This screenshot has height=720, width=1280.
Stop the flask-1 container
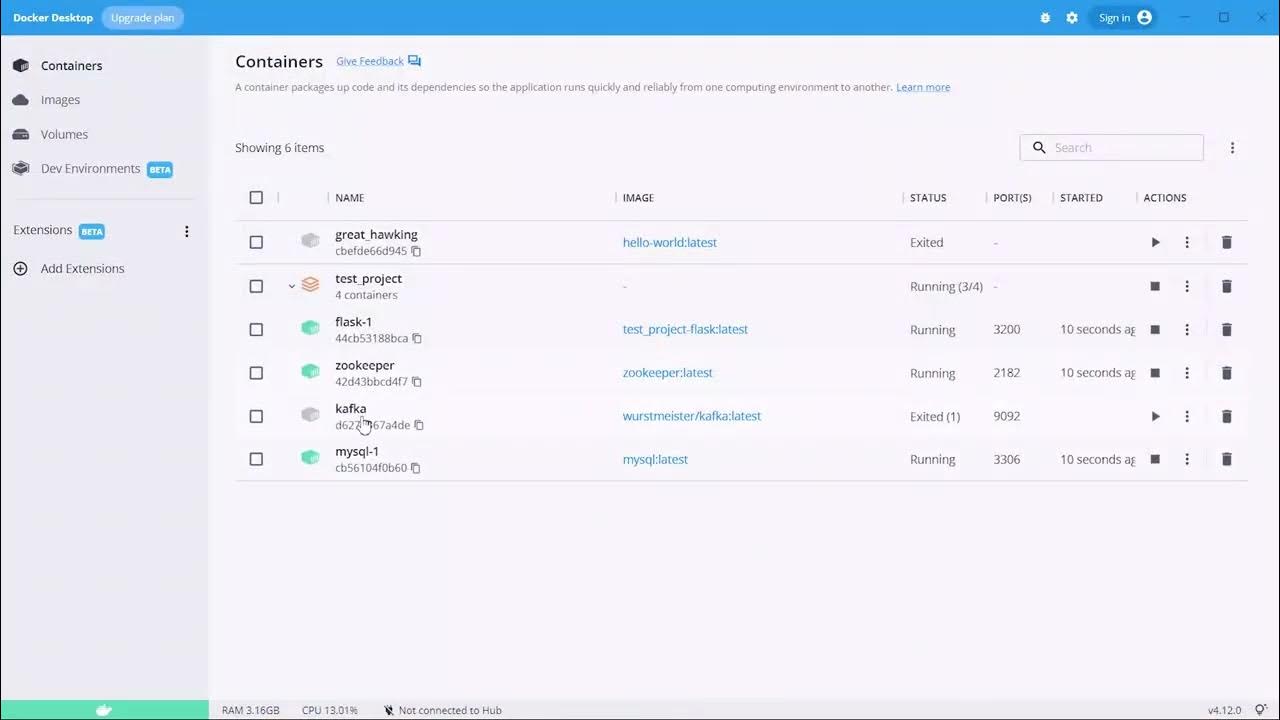click(1155, 329)
